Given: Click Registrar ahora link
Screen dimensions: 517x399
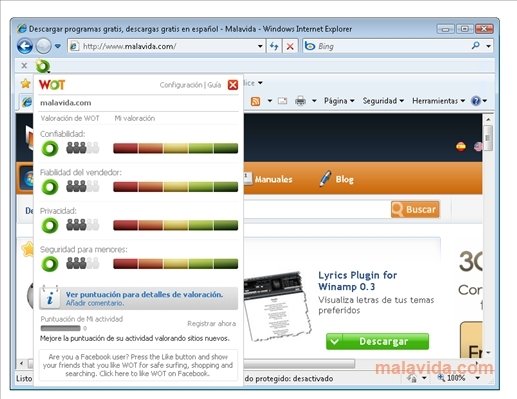Looking at the screenshot, I should pyautogui.click(x=211, y=323).
